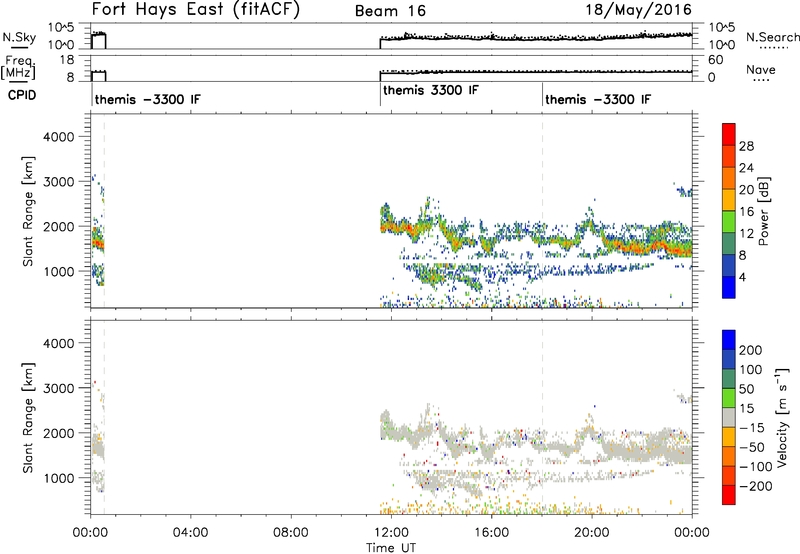Click the power panel 'Slant Range [km]' label

[x=28, y=211]
